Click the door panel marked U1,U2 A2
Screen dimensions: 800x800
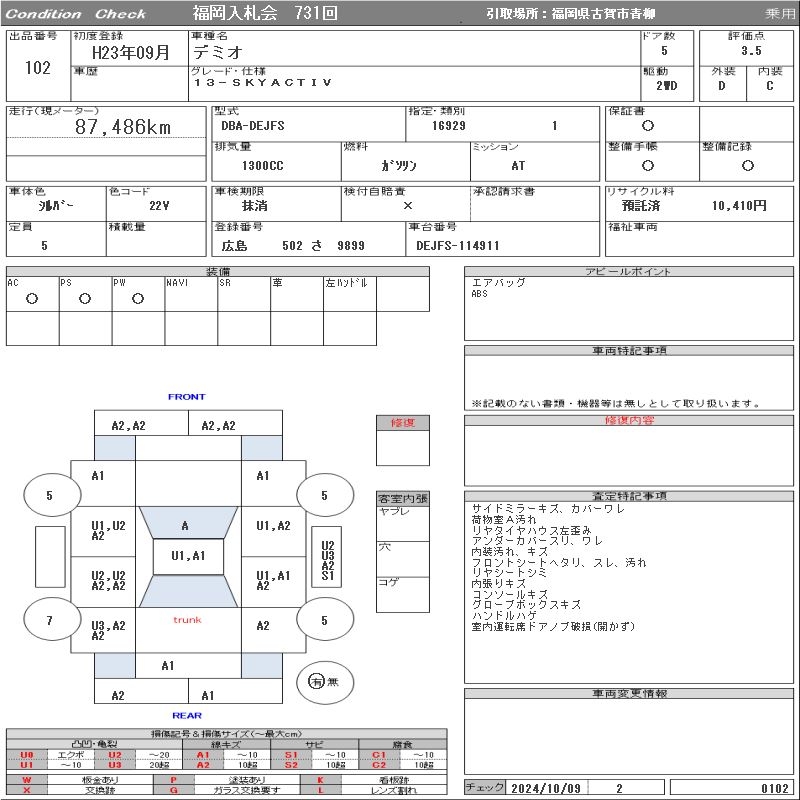(103, 531)
